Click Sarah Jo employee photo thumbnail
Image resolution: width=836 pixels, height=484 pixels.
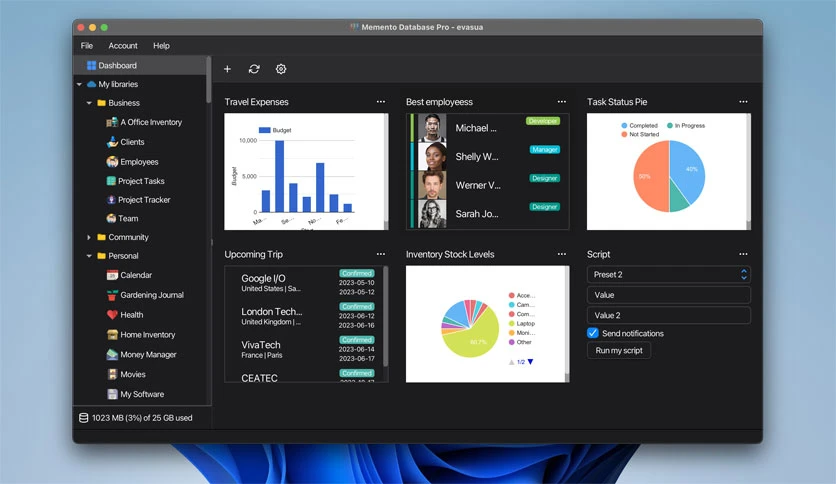pos(432,214)
